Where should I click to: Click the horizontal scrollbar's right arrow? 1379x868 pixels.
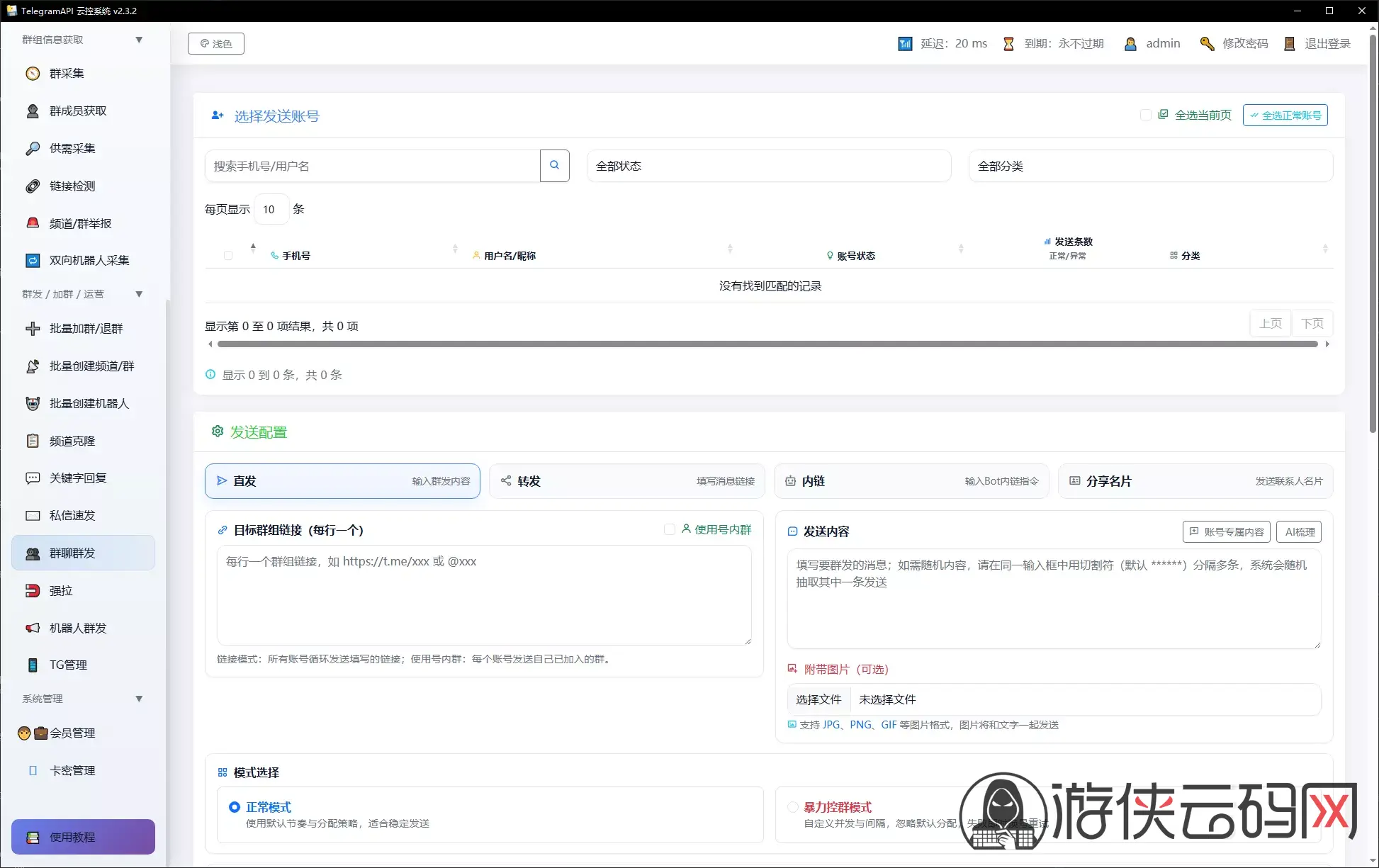[x=1327, y=344]
